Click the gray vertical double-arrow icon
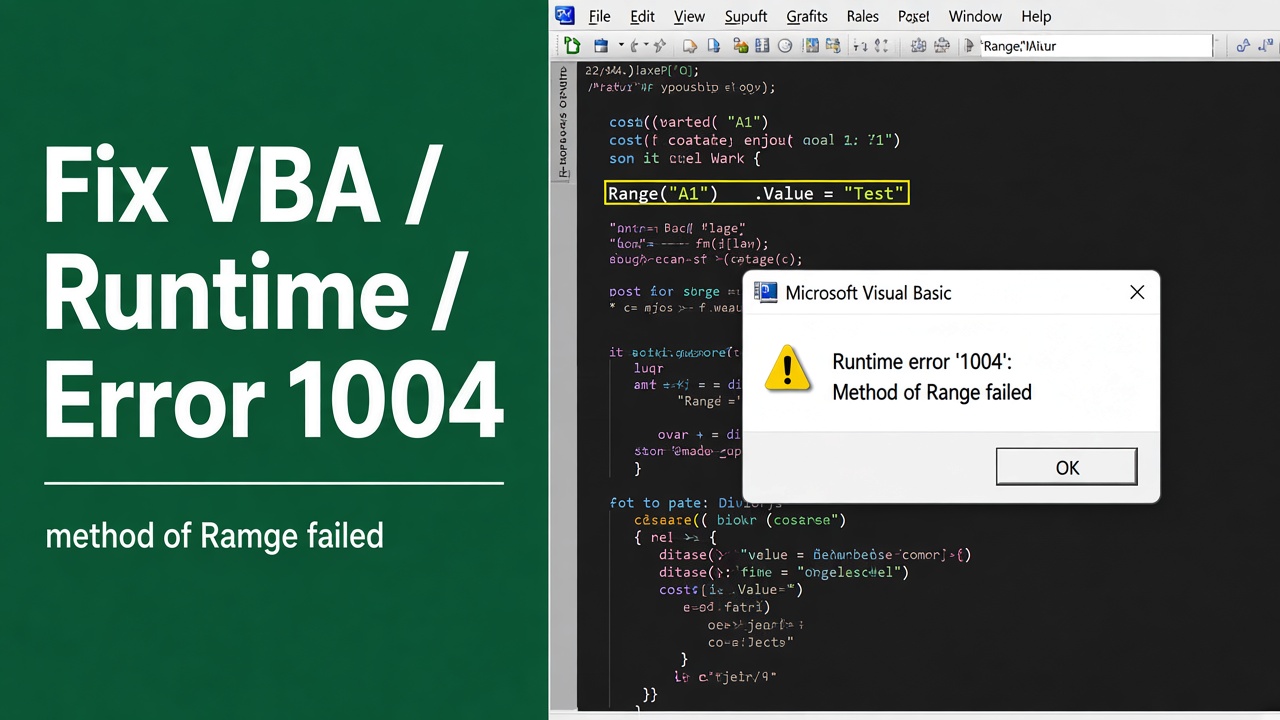Image resolution: width=1280 pixels, height=720 pixels. [881, 45]
